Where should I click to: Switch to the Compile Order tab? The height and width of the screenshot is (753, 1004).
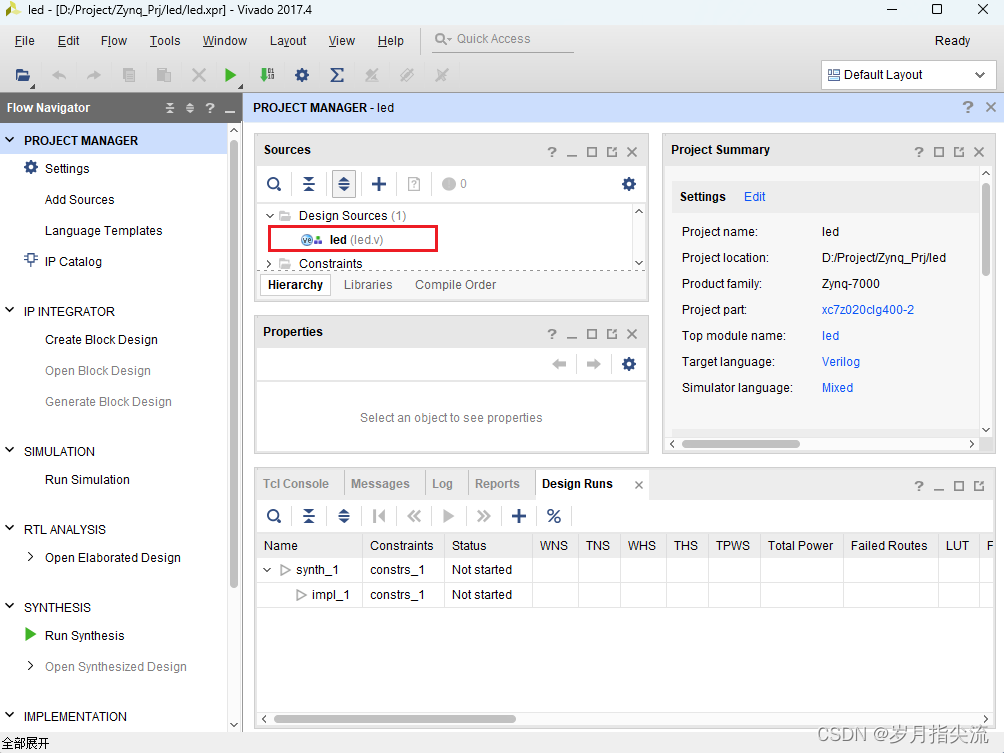coord(455,285)
